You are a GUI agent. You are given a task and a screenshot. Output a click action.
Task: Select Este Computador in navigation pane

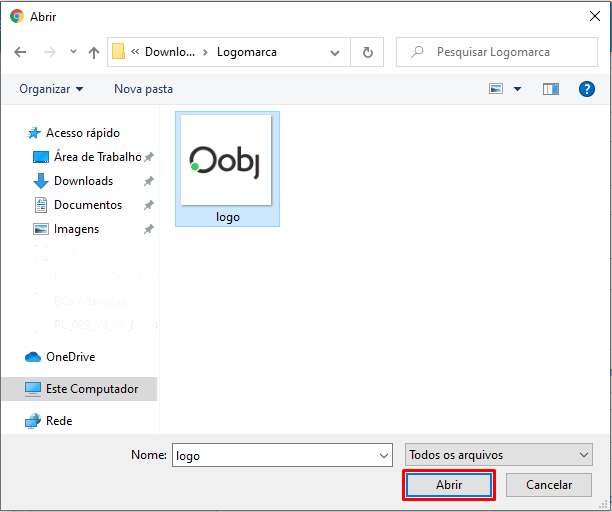pyautogui.click(x=79, y=389)
